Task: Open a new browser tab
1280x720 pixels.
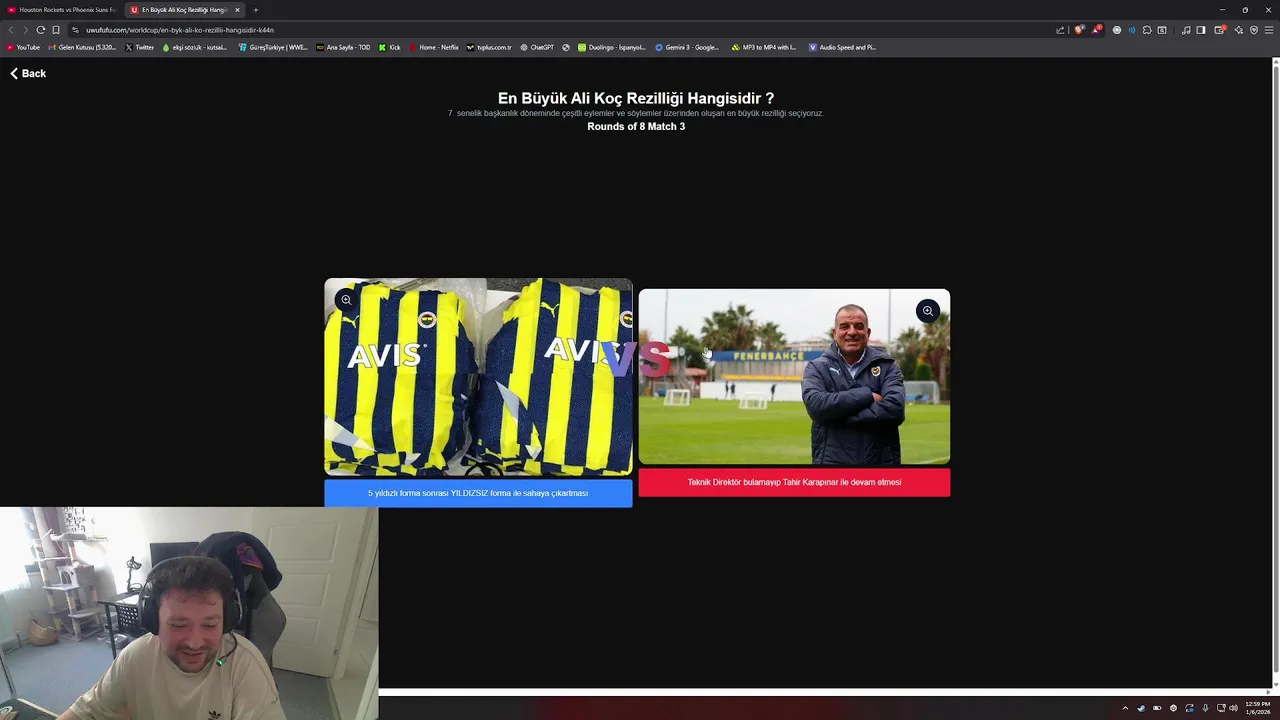Action: [255, 10]
